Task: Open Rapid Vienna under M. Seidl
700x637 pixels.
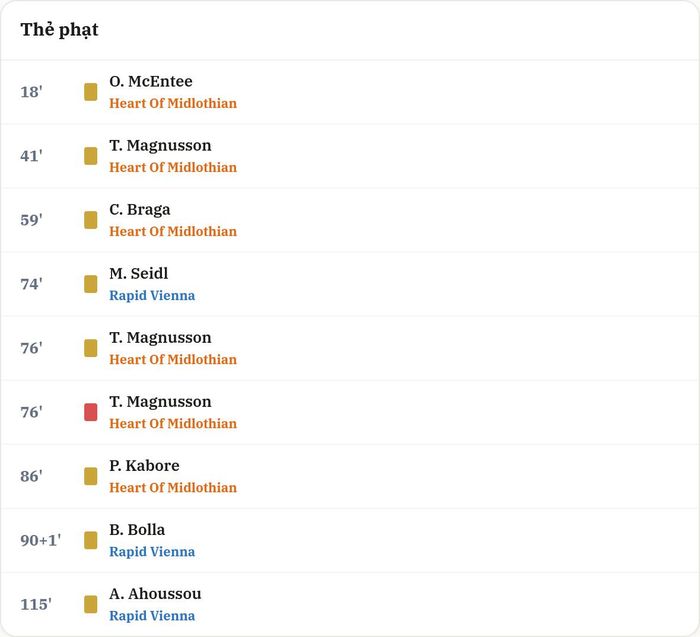Action: pyautogui.click(x=152, y=296)
